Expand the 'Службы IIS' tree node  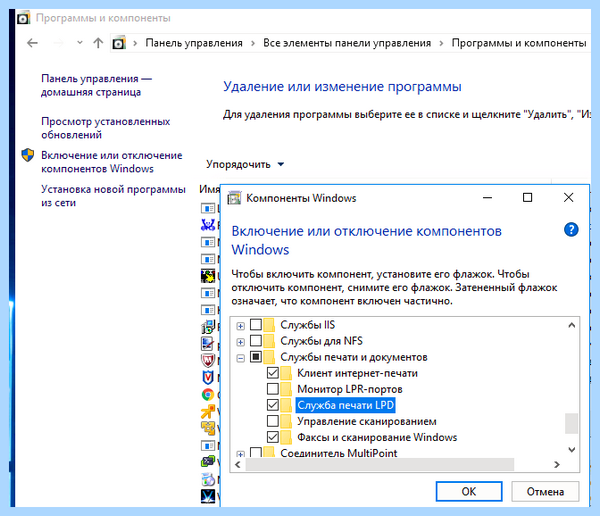coord(240,326)
